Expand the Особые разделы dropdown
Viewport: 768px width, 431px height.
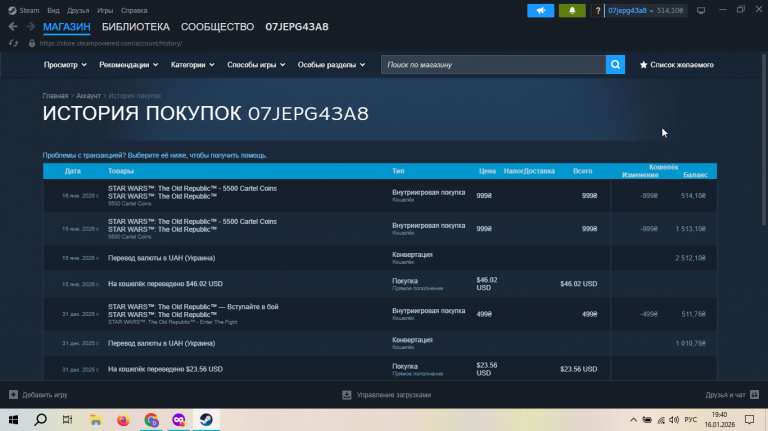tap(332, 65)
